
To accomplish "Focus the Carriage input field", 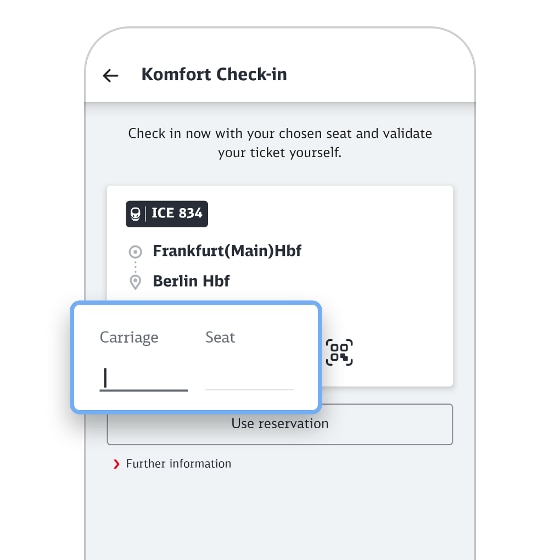I will coord(144,378).
